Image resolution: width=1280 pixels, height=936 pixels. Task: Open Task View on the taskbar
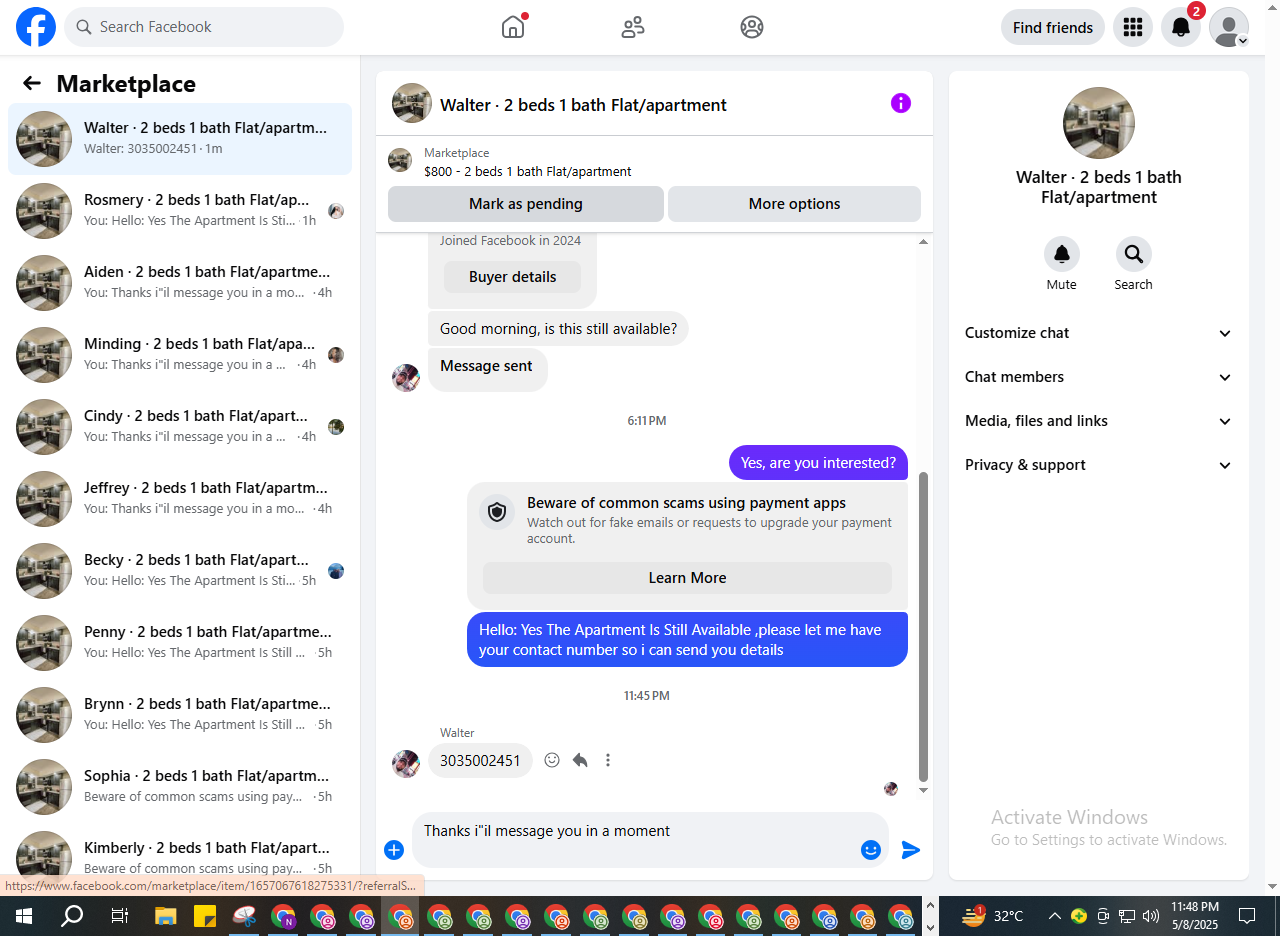coord(119,915)
